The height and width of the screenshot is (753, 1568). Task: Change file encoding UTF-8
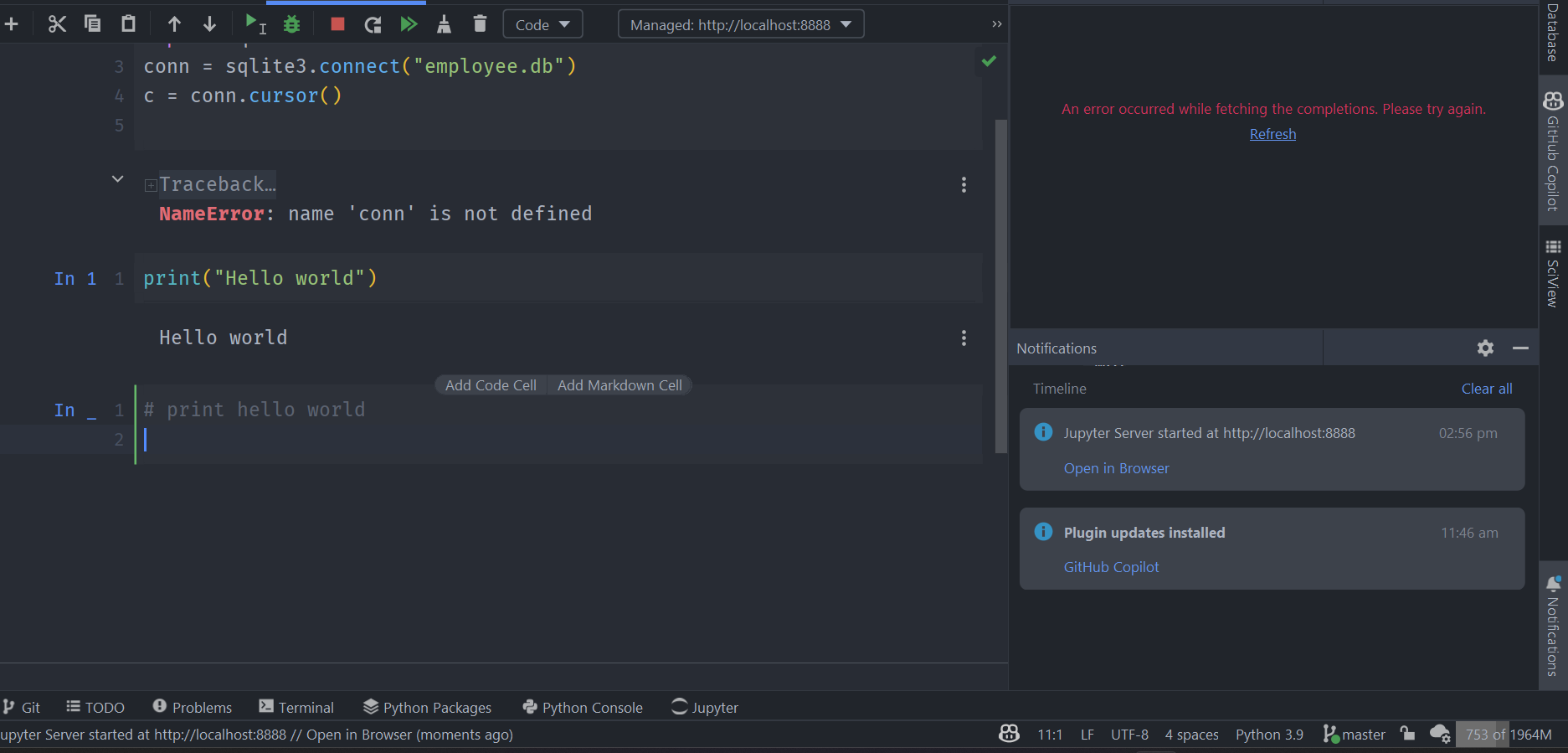point(1129,735)
